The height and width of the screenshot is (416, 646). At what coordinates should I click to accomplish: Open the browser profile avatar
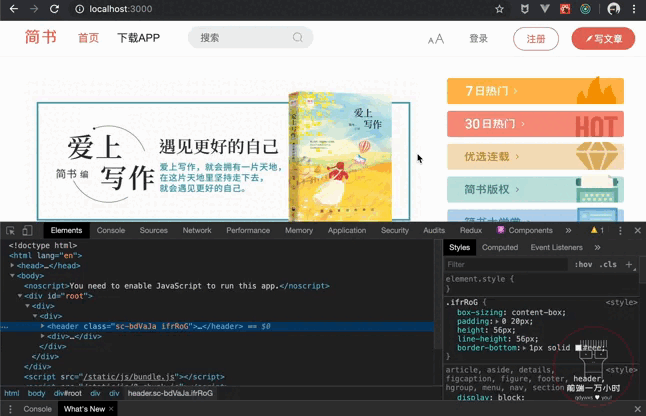tap(613, 9)
